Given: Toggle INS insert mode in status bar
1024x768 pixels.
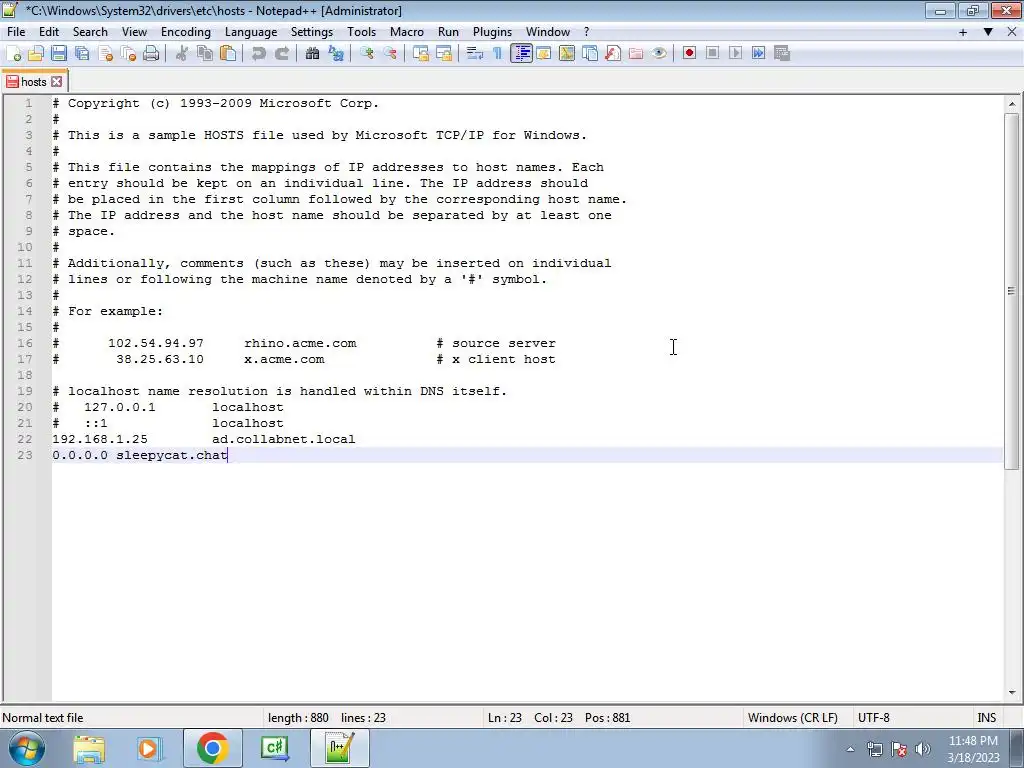Looking at the screenshot, I should pos(987,718).
